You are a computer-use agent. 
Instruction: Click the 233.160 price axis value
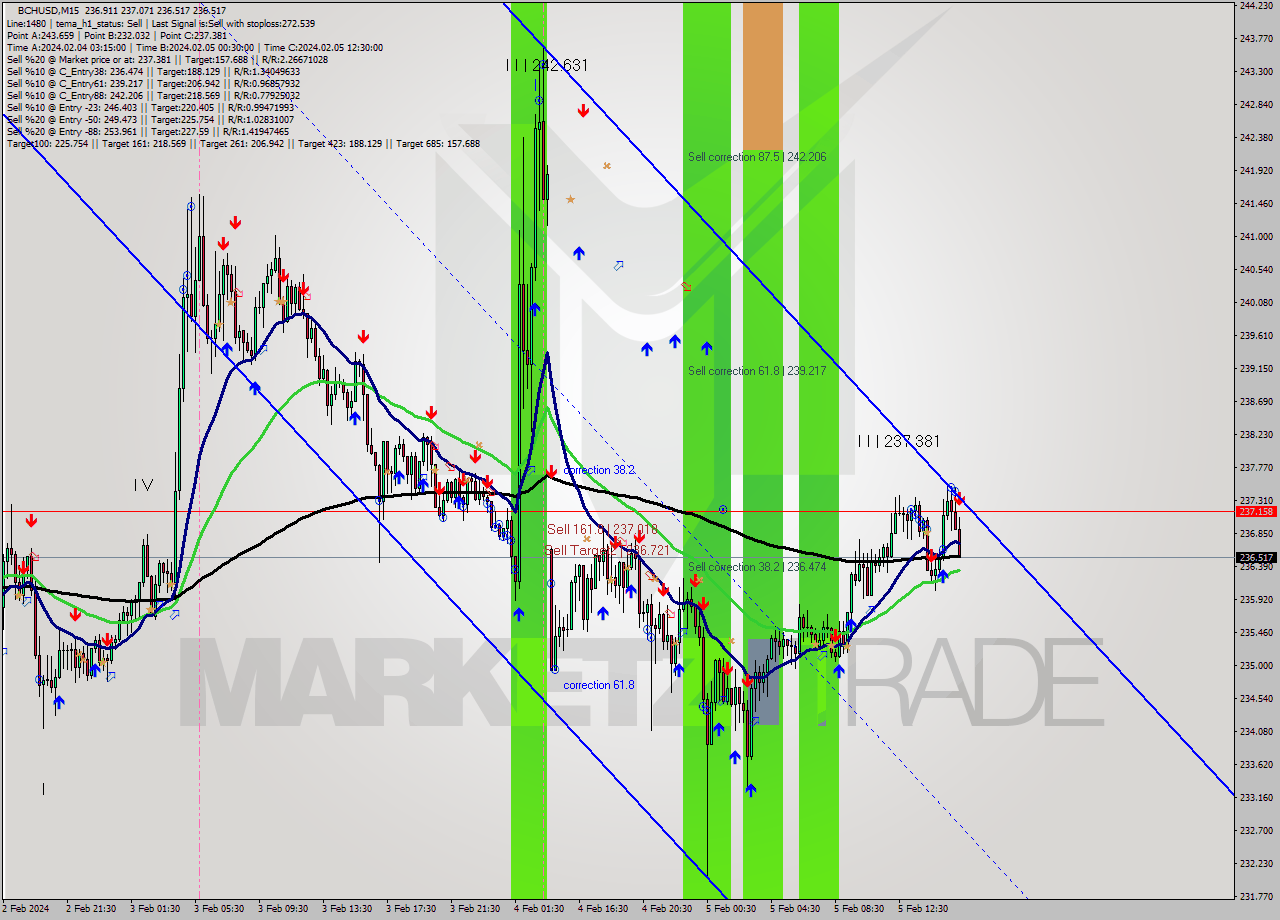tap(1255, 798)
